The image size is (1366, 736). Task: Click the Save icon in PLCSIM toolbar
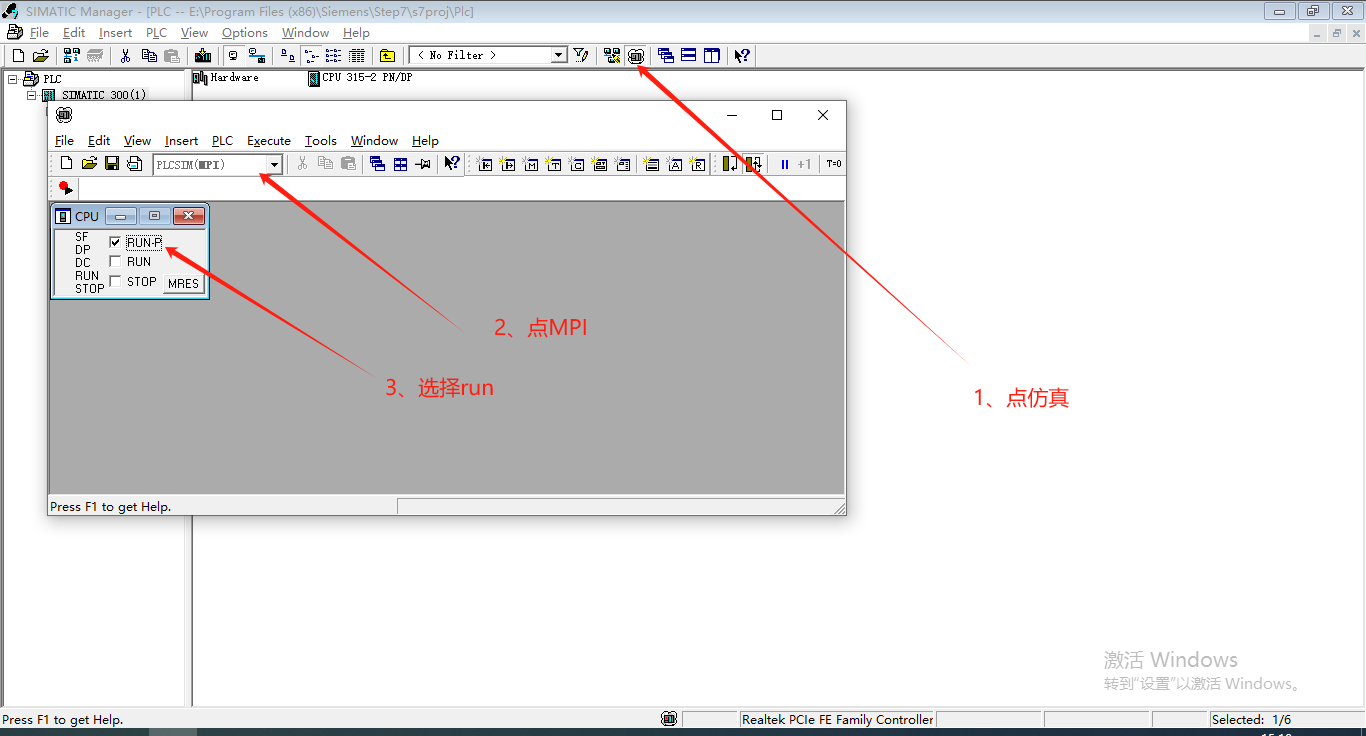(x=112, y=164)
